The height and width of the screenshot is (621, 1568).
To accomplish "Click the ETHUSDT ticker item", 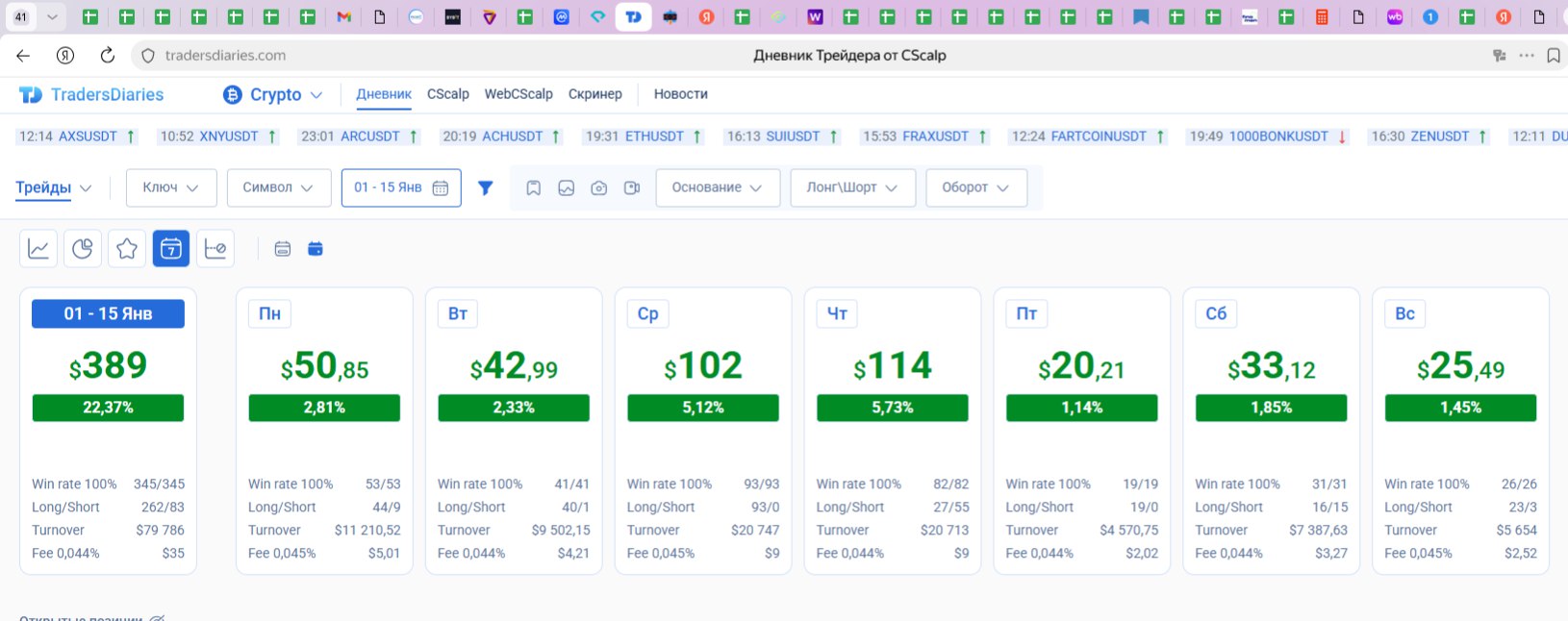I will tap(644, 137).
